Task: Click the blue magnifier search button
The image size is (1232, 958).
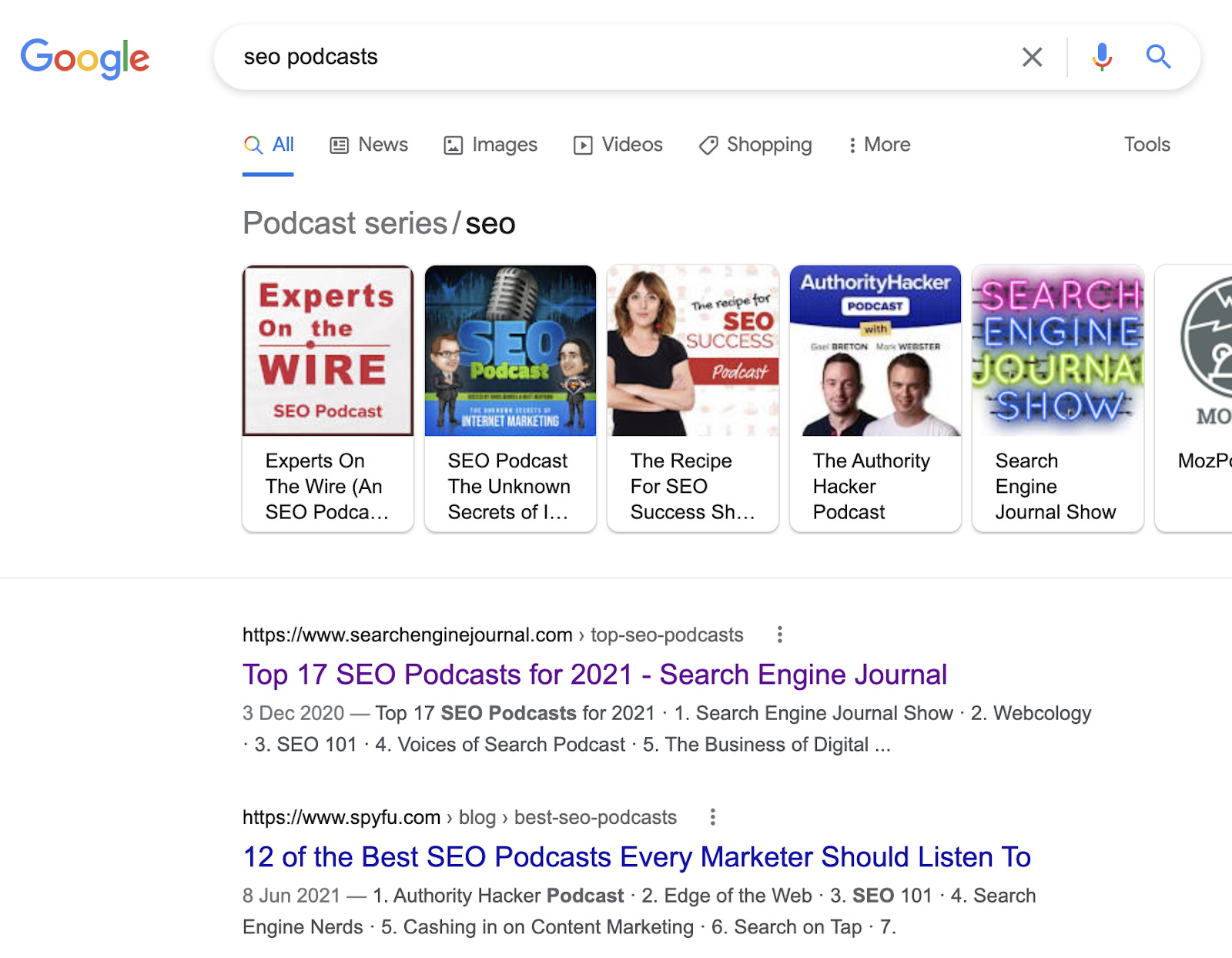Action: coord(1158,57)
